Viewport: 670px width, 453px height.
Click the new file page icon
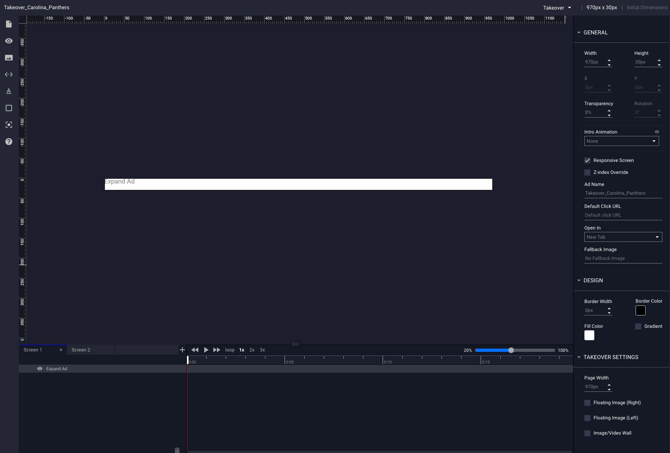point(9,24)
